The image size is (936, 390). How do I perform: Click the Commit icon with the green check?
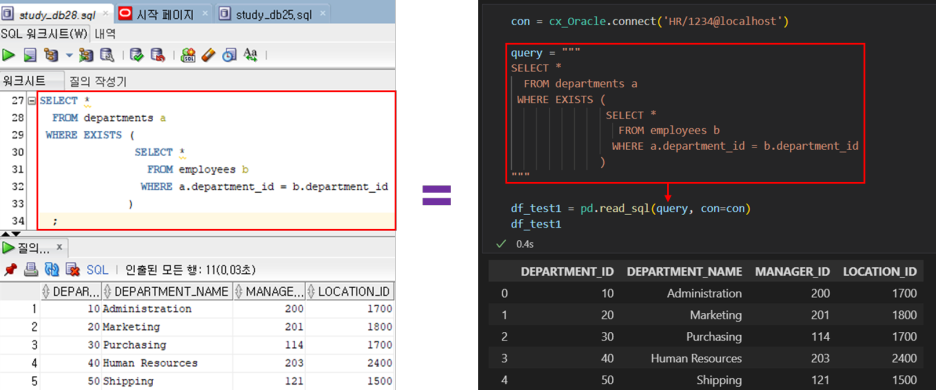click(137, 55)
